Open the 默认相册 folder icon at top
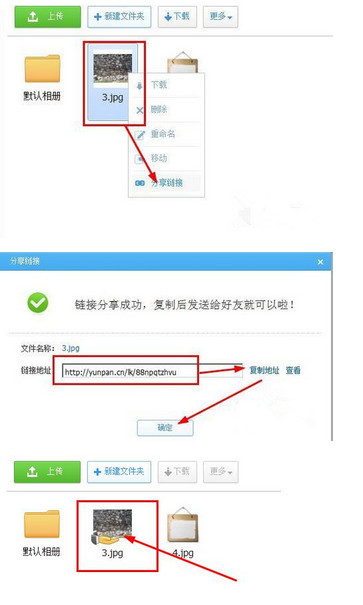Image resolution: width=363 pixels, height=605 pixels. [42, 69]
